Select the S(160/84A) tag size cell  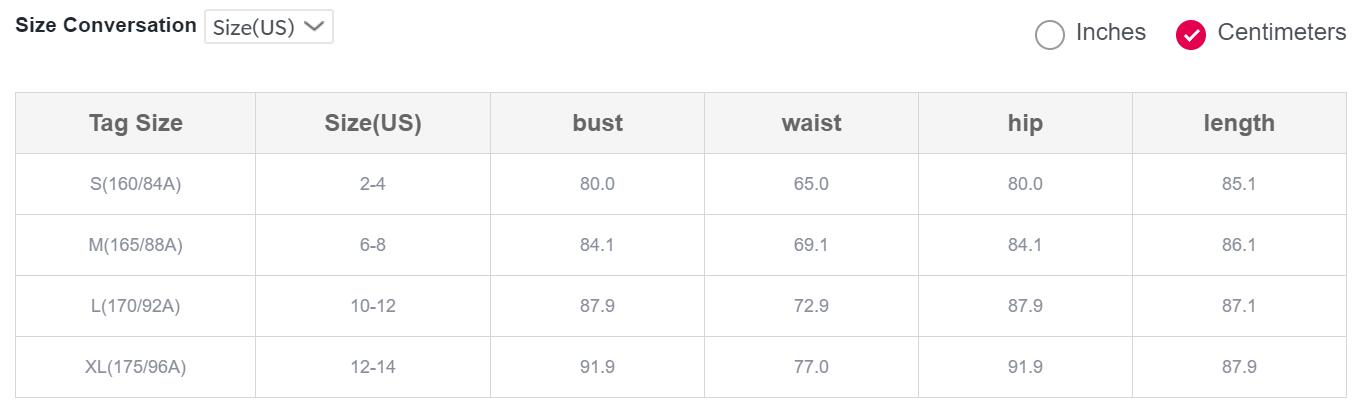coord(136,184)
